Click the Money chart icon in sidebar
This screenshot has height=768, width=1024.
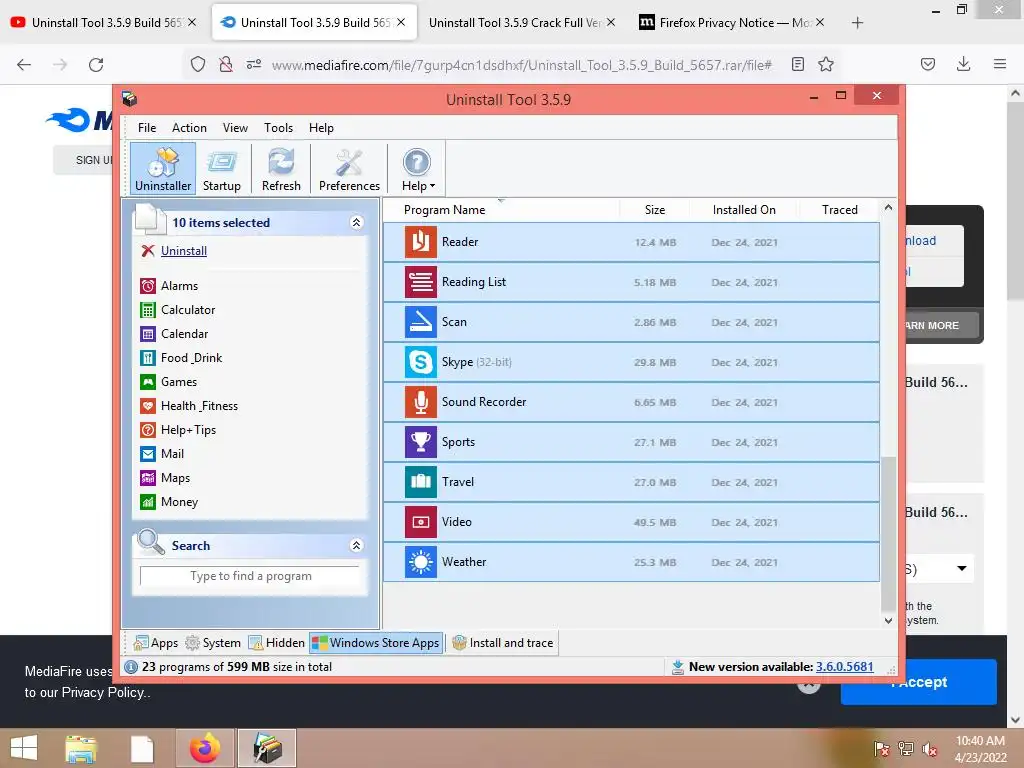pyautogui.click(x=148, y=502)
